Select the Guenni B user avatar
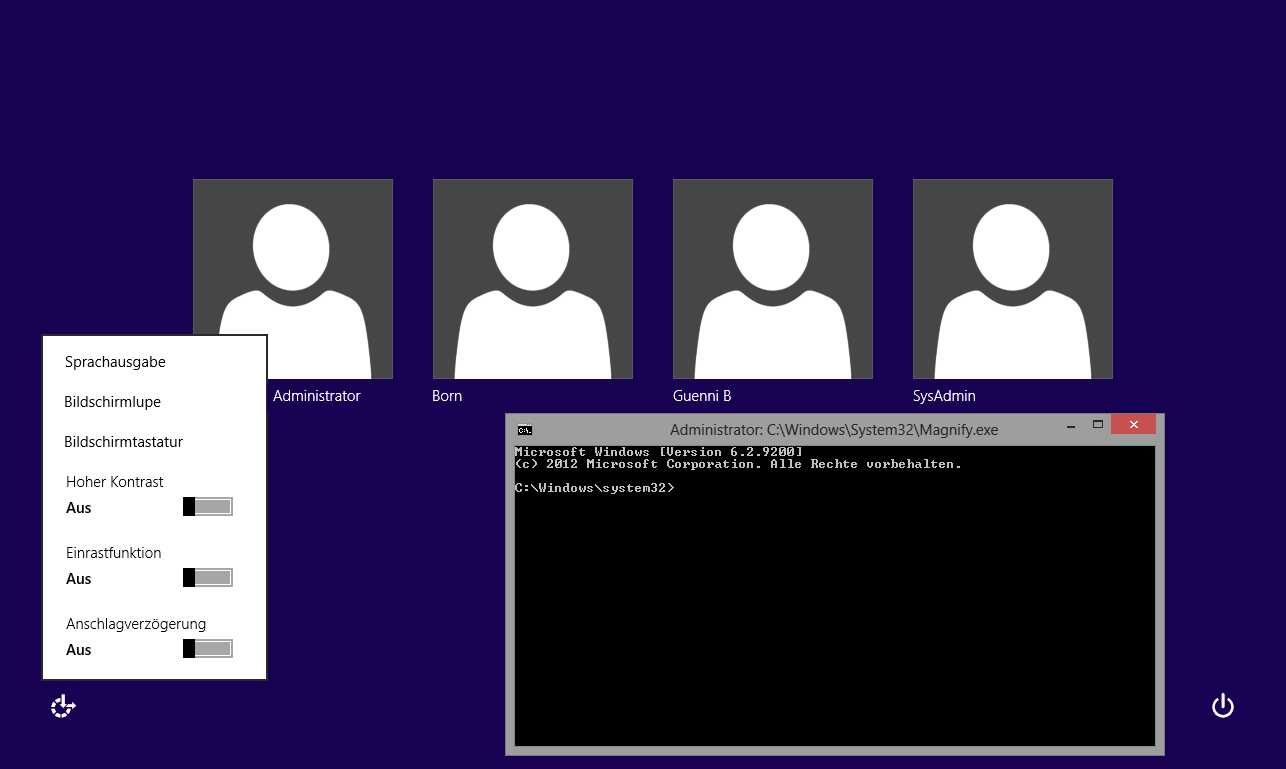Screen dimensions: 1286x769 click(773, 279)
